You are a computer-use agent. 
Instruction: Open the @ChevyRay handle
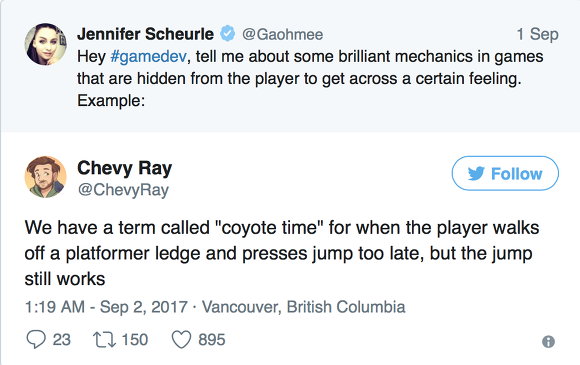click(123, 190)
